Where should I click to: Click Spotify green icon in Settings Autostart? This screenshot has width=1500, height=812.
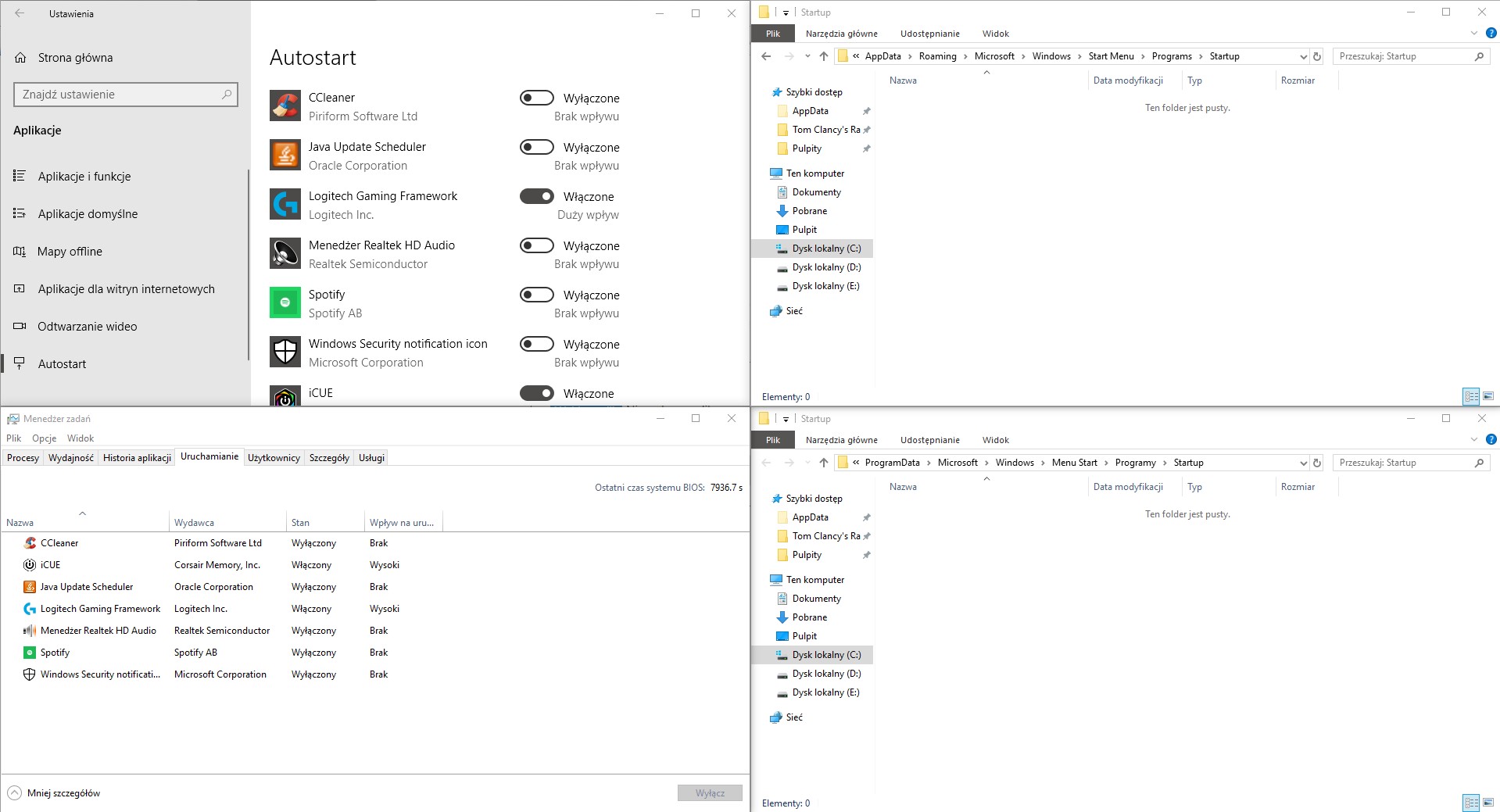[285, 302]
